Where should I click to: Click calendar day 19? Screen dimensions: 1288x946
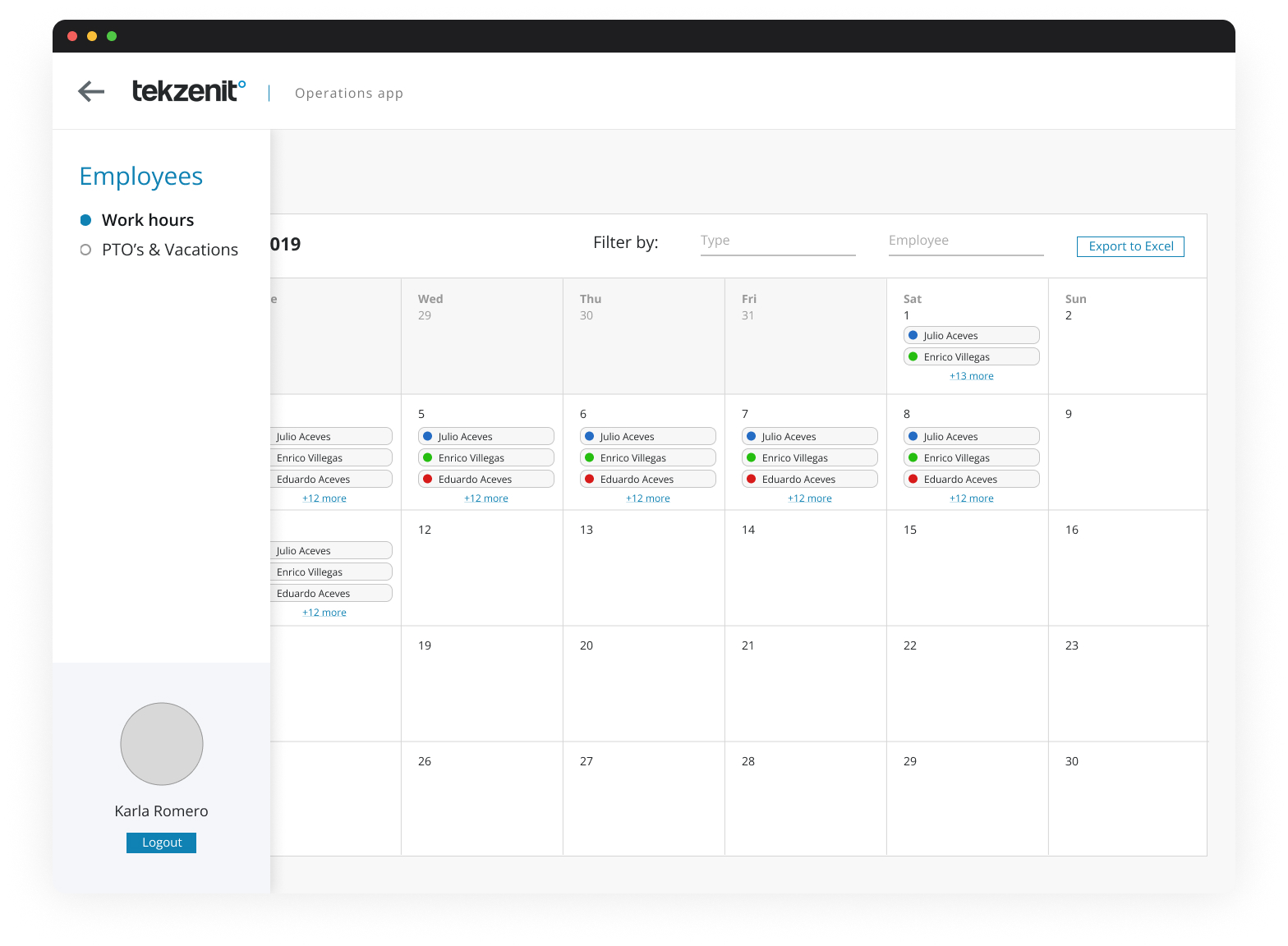(x=482, y=684)
